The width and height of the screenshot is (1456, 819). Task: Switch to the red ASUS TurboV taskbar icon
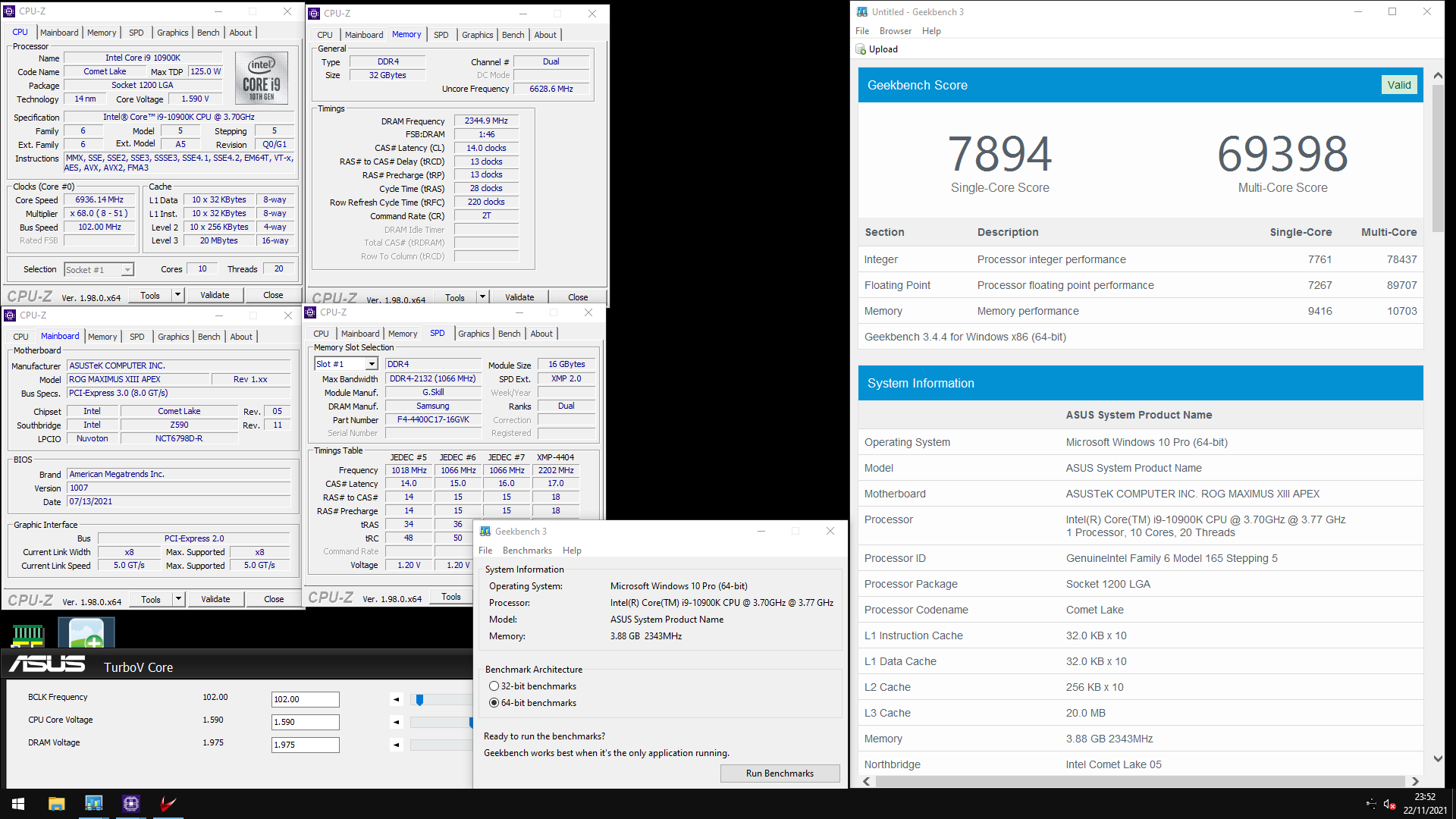click(x=168, y=804)
